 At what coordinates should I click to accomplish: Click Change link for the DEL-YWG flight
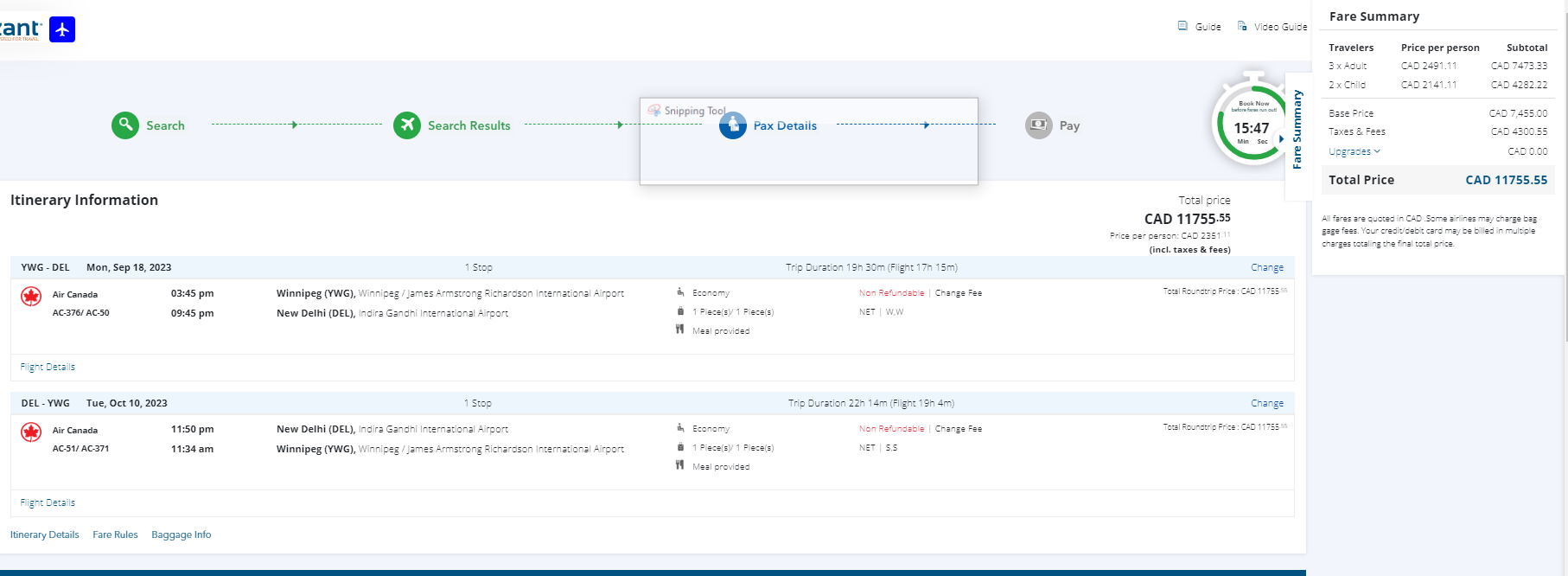(x=1266, y=403)
